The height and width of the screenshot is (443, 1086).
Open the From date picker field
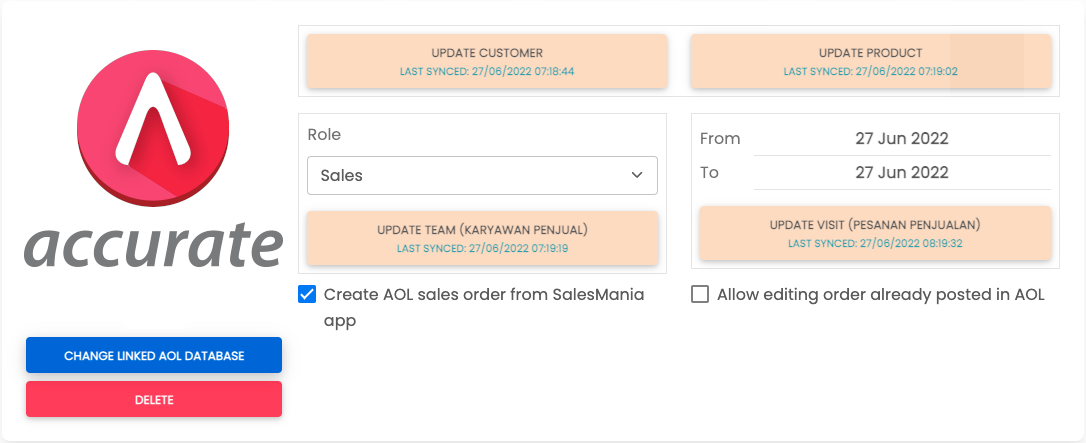901,139
